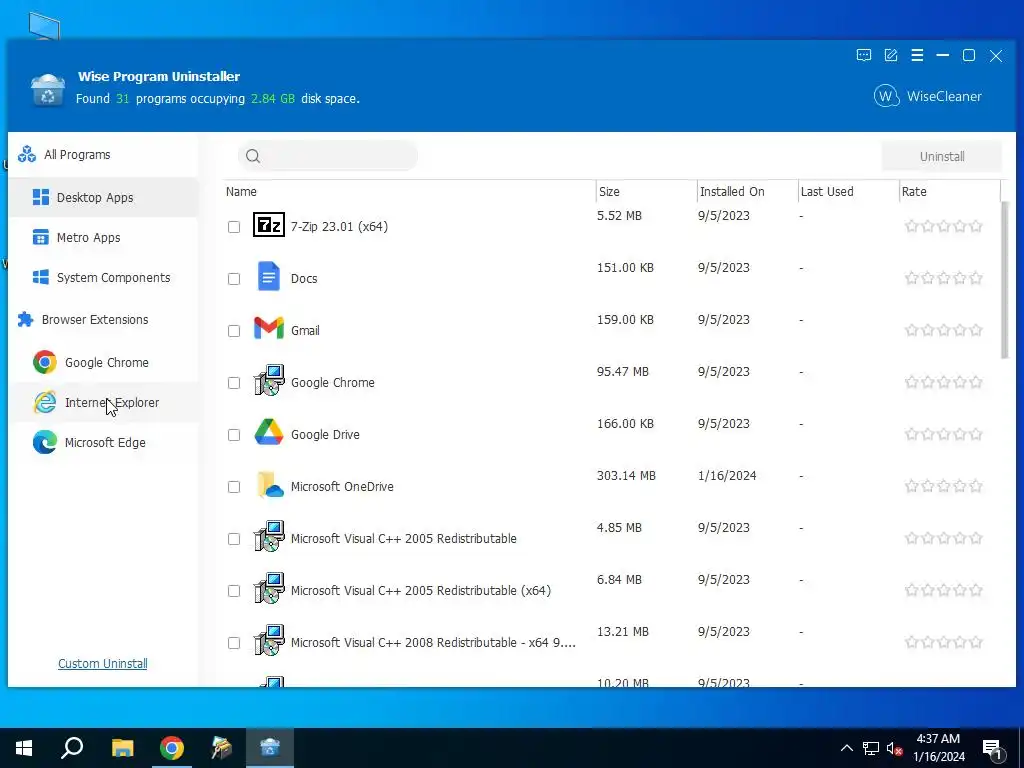
Task: Click the 1/16/2024 installed date
Action: pyautogui.click(x=727, y=475)
